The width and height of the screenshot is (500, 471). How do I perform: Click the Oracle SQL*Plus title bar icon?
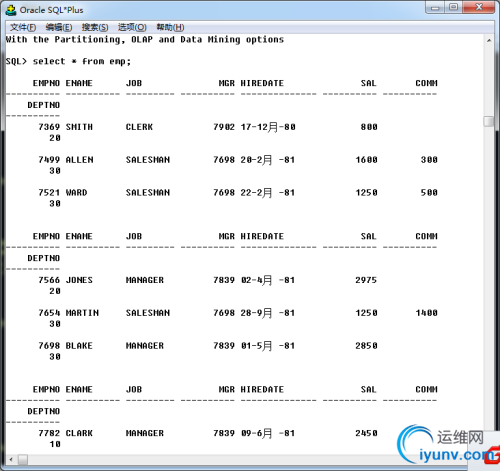pos(11,10)
